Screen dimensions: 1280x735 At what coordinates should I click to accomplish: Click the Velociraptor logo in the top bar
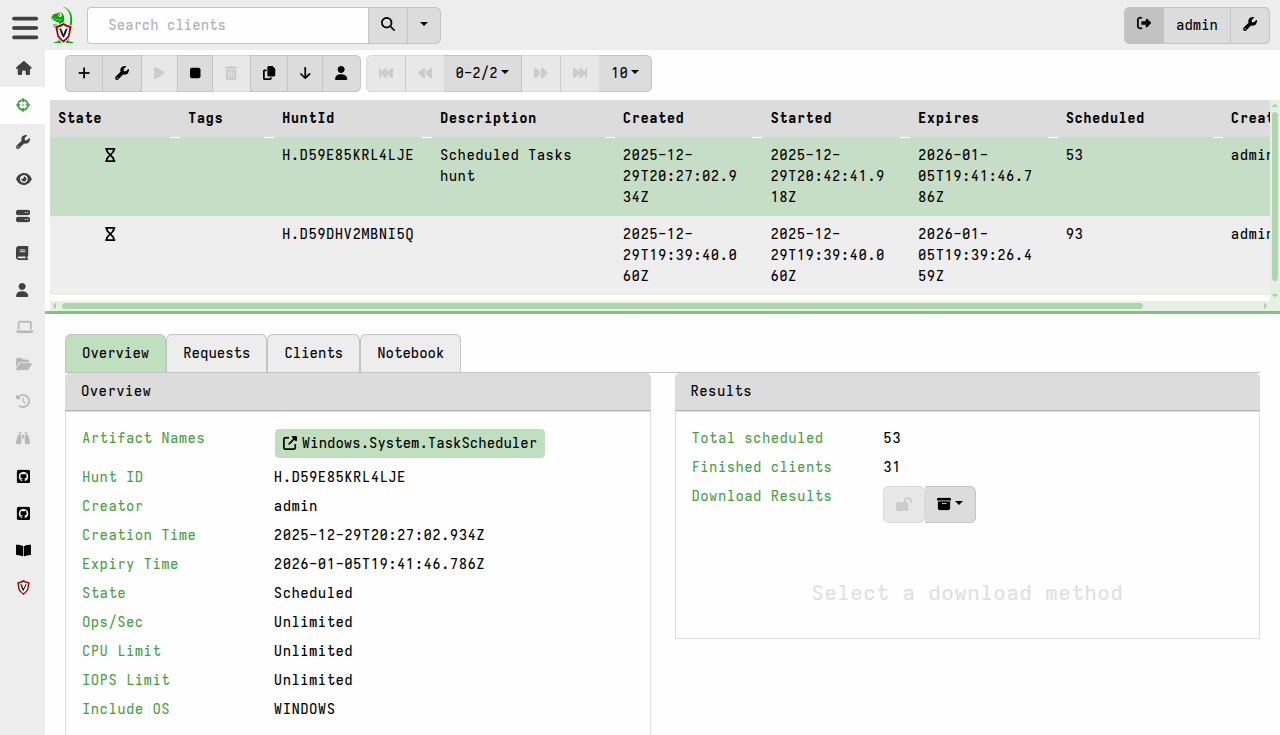coord(63,26)
